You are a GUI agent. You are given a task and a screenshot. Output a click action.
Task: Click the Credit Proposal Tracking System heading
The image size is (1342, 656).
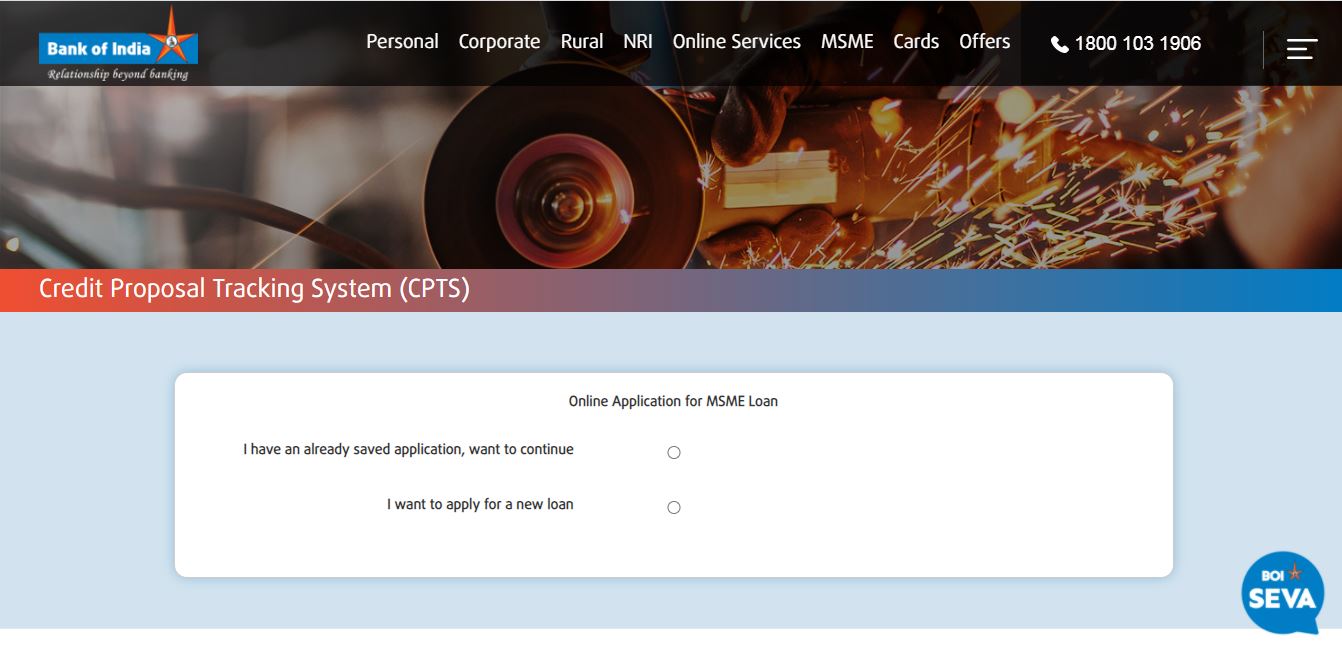point(254,289)
